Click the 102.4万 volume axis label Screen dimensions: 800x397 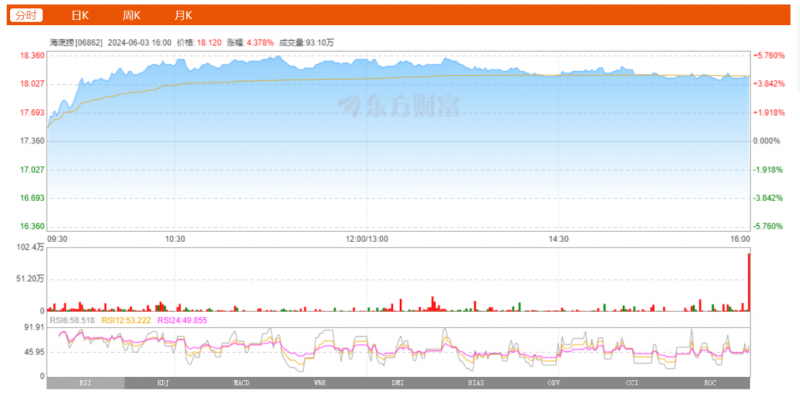tap(31, 247)
